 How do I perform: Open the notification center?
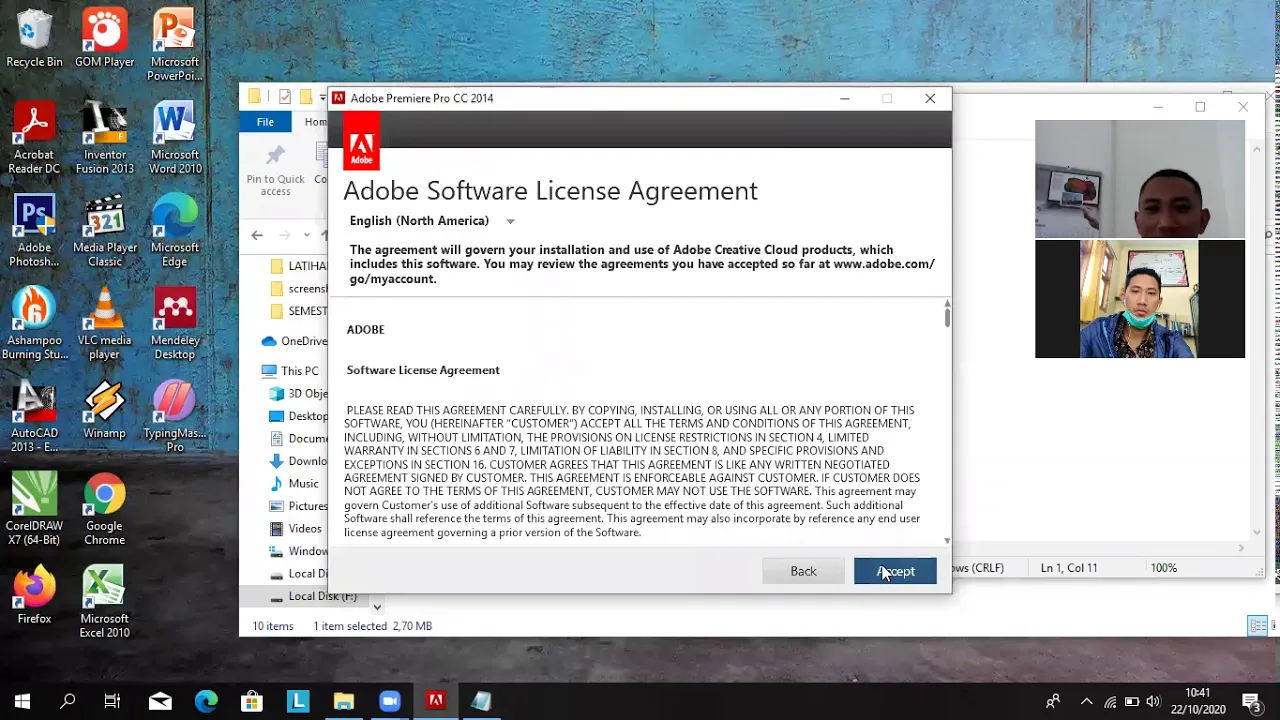click(x=1252, y=701)
